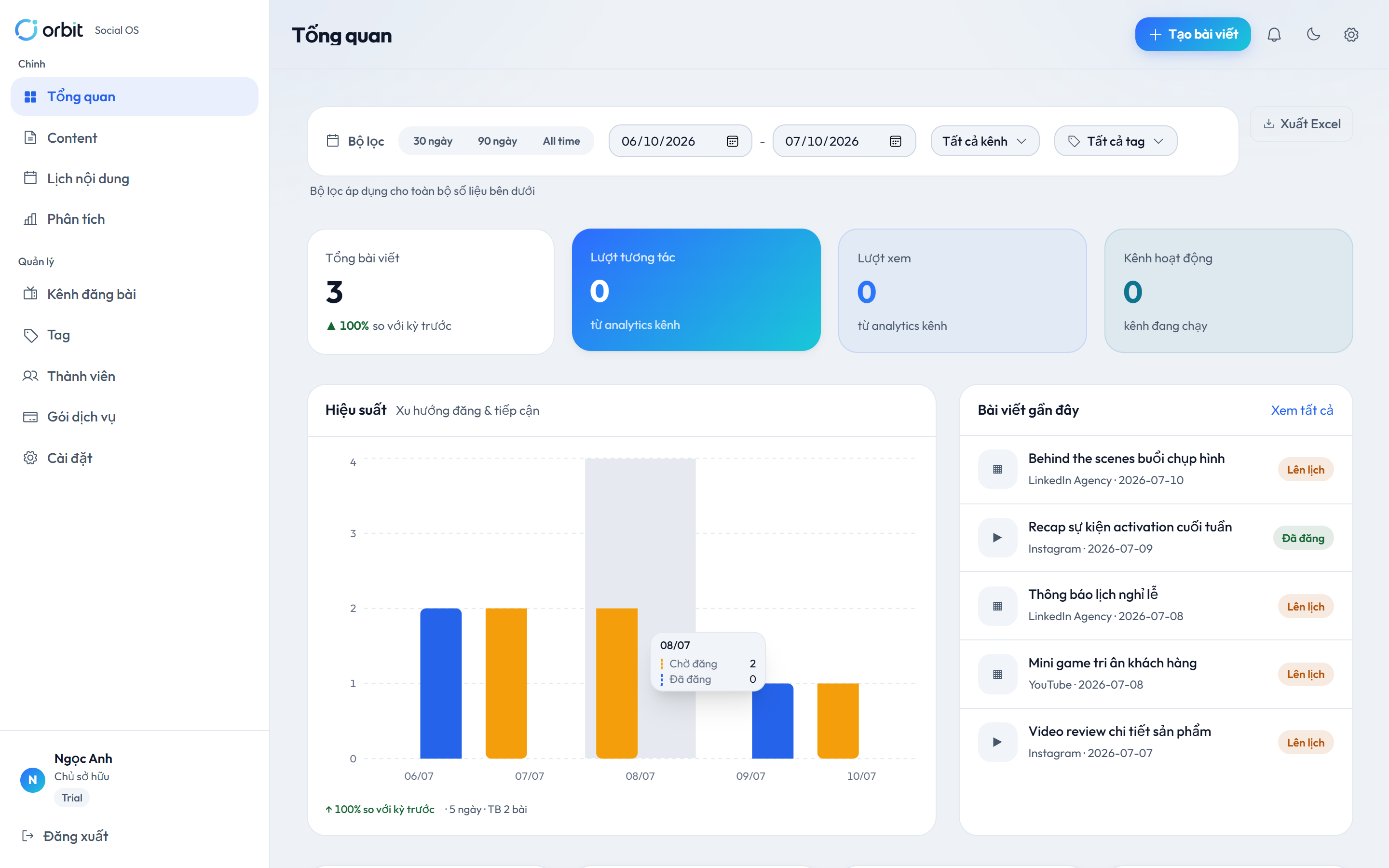Click user name Ngọc Anh

83,759
